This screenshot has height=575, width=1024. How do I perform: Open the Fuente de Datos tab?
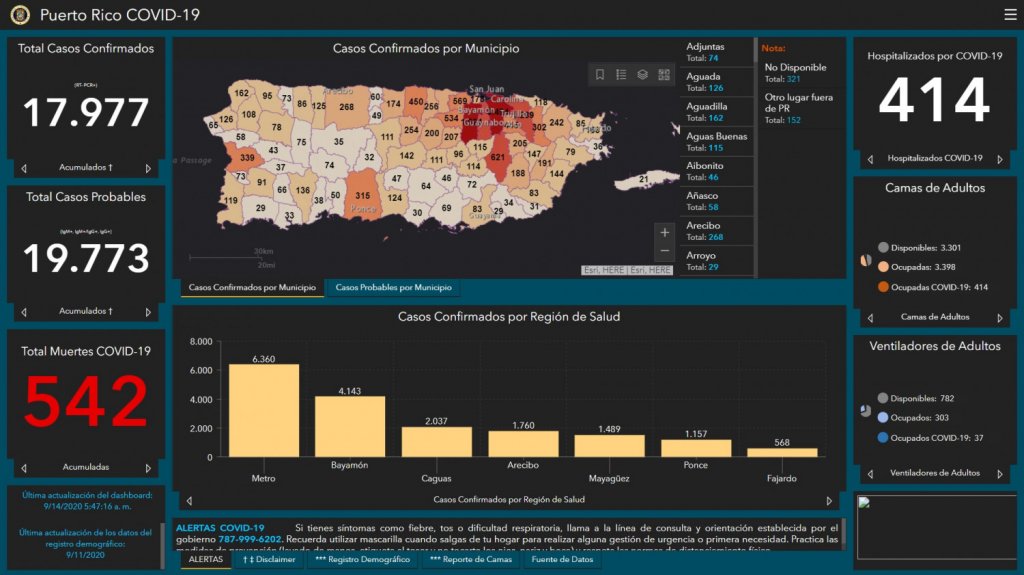(563, 560)
